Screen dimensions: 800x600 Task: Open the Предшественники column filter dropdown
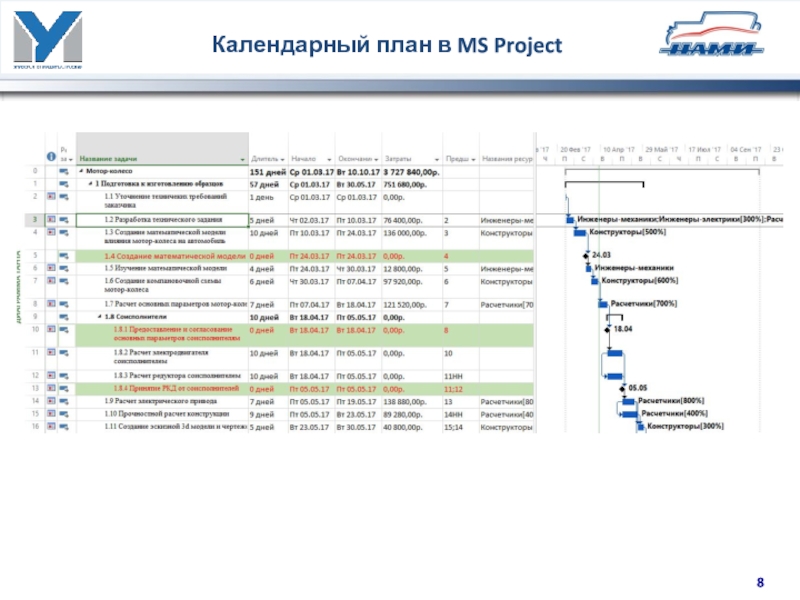point(473,160)
